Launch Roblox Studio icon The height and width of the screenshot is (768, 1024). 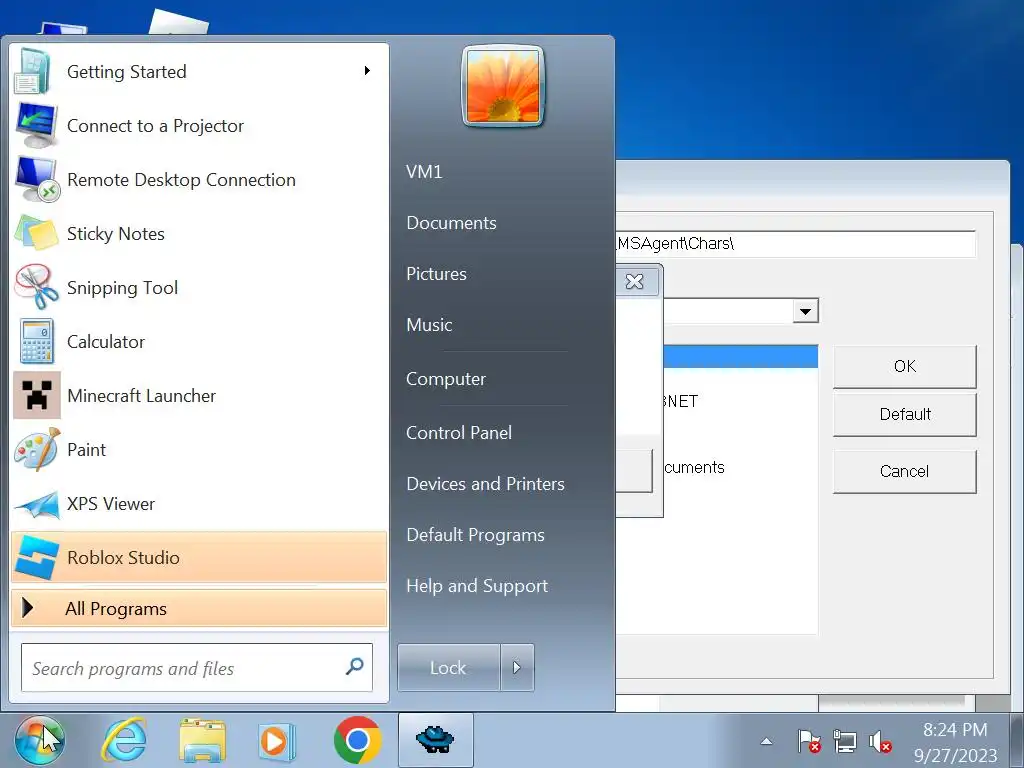click(x=37, y=557)
